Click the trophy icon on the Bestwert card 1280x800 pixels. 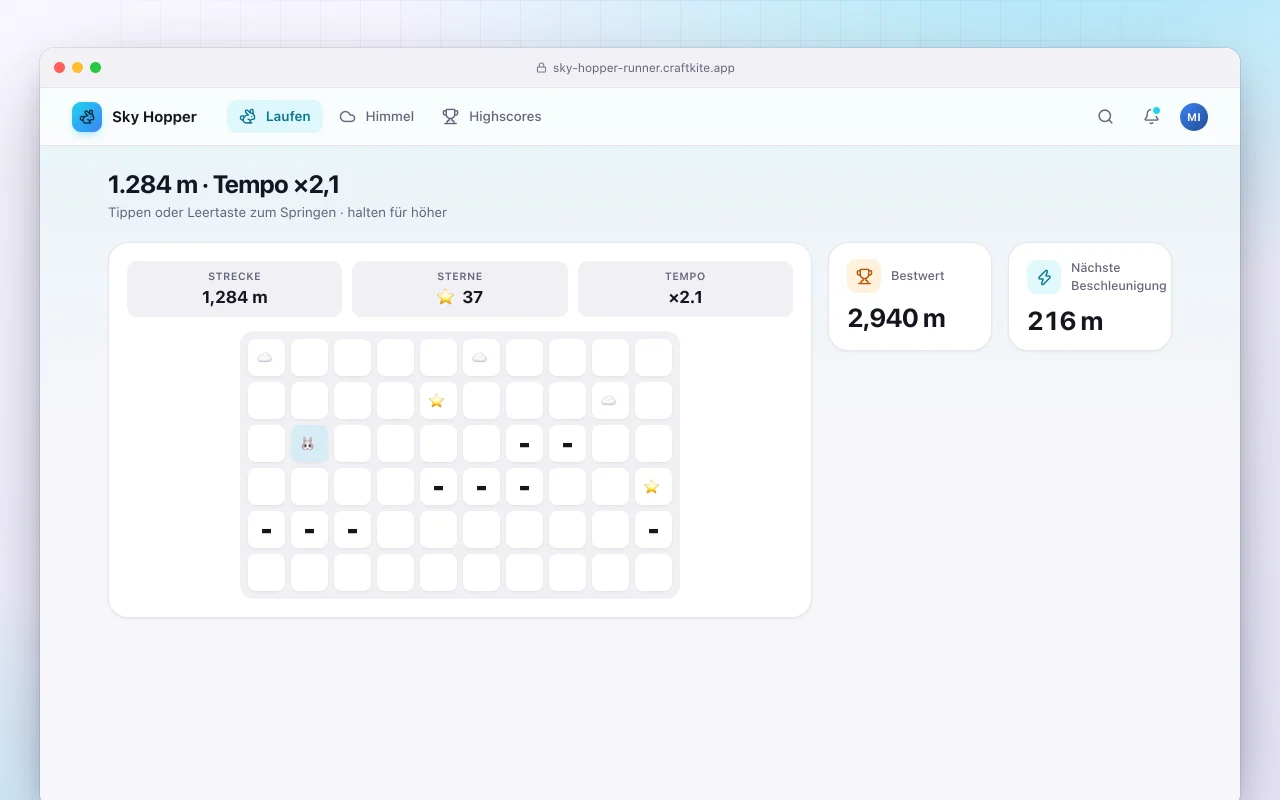[x=864, y=276]
